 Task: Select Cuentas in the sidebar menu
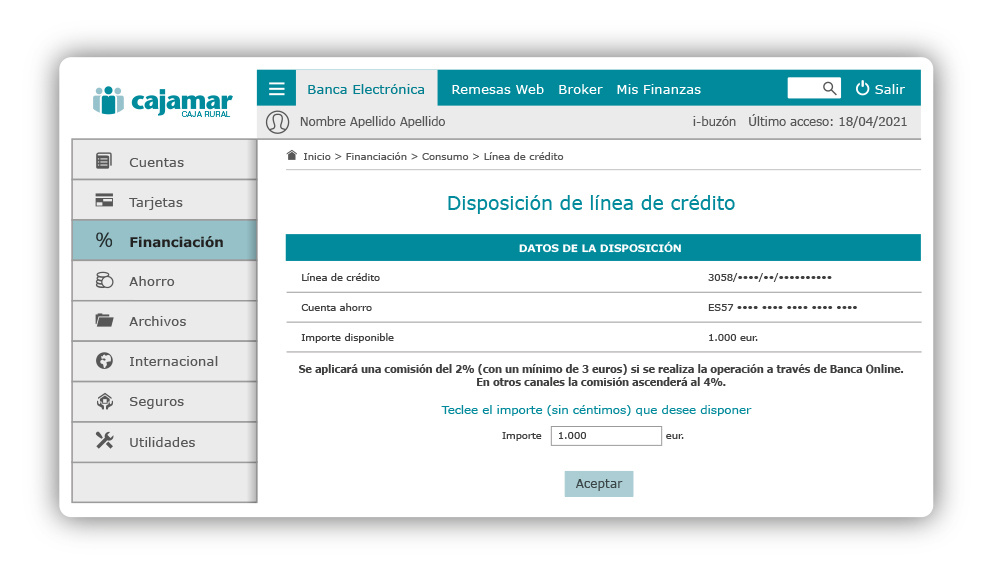[164, 160]
